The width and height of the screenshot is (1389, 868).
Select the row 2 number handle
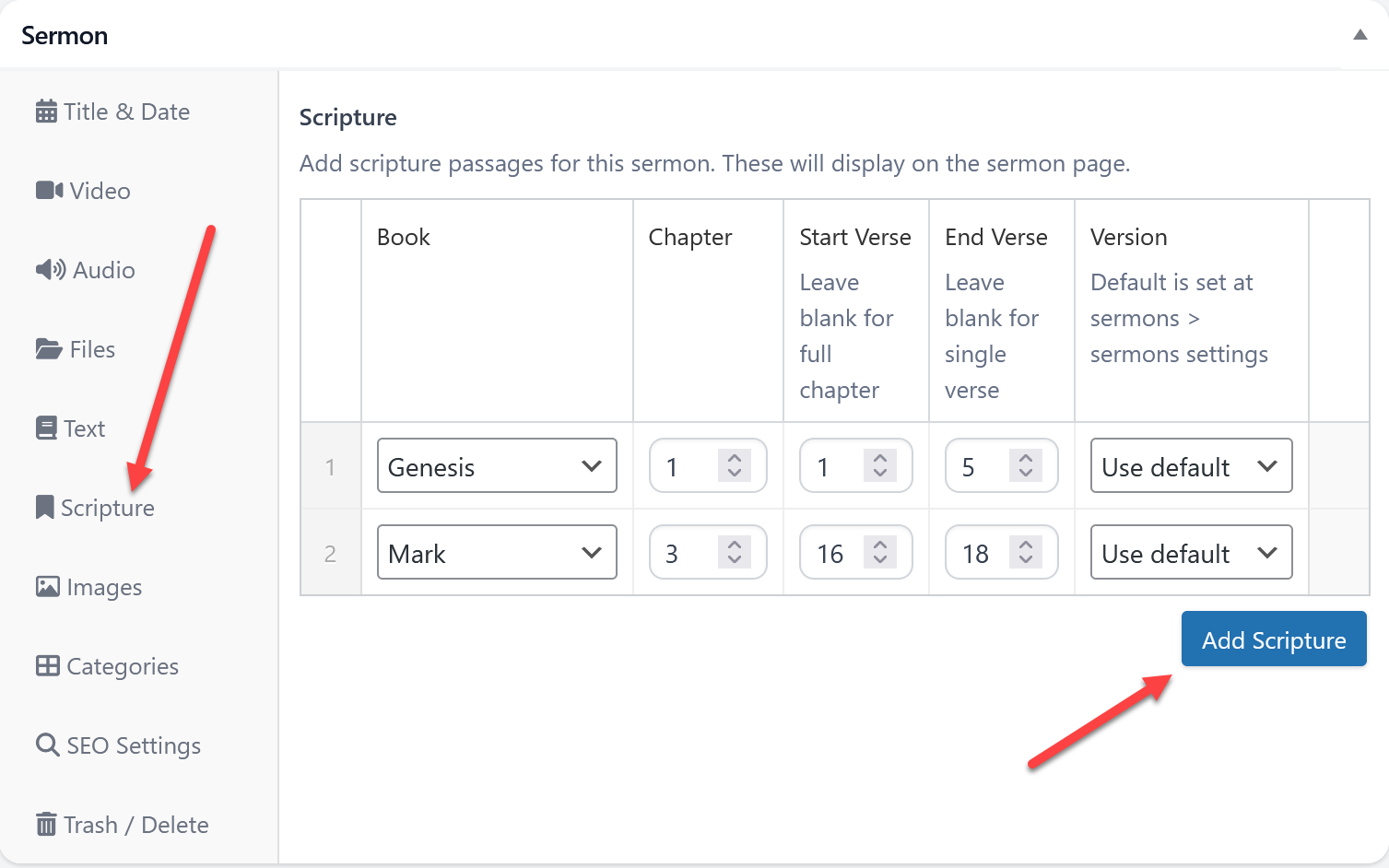point(330,554)
